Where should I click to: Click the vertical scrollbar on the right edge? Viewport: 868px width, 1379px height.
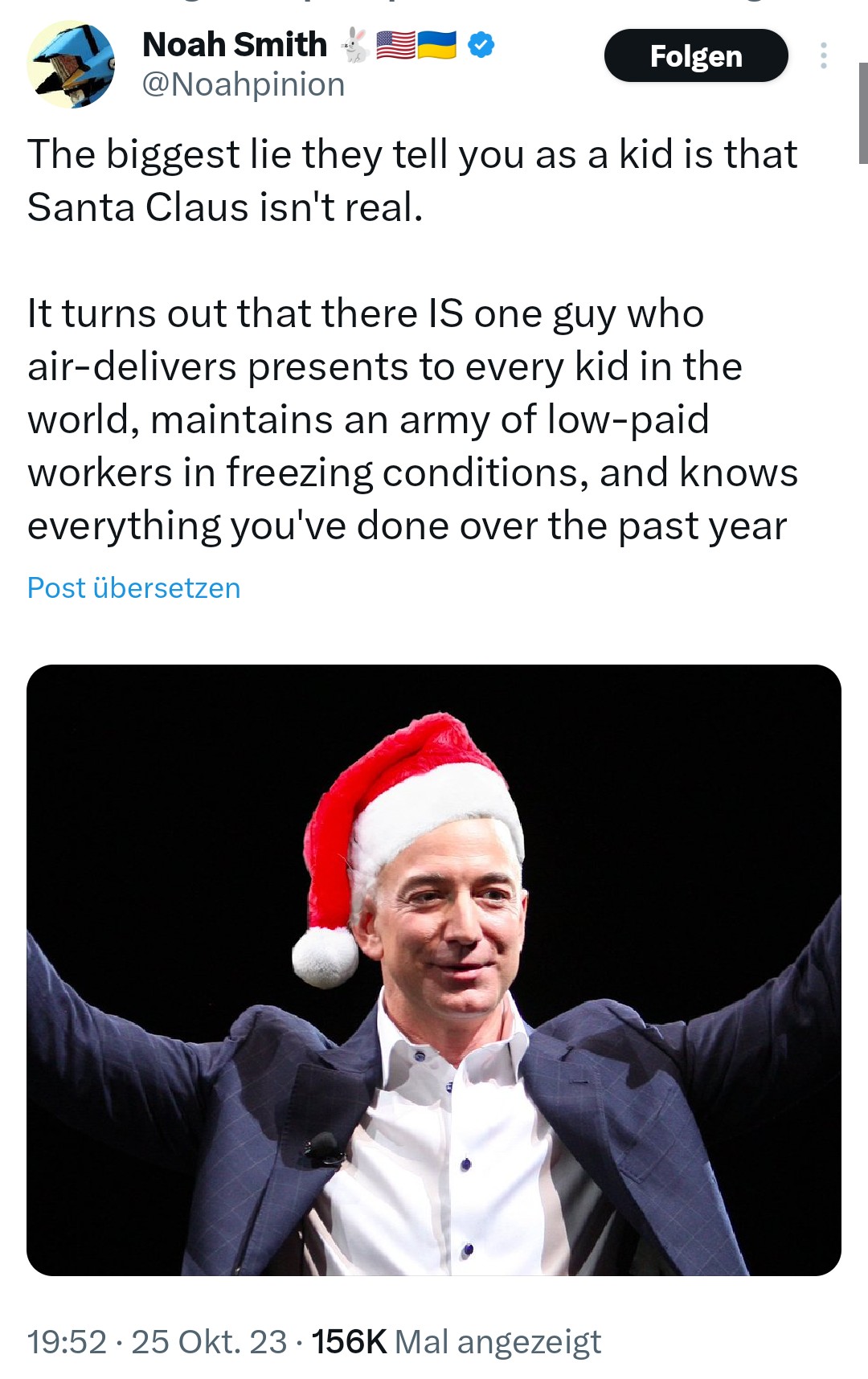(x=862, y=113)
